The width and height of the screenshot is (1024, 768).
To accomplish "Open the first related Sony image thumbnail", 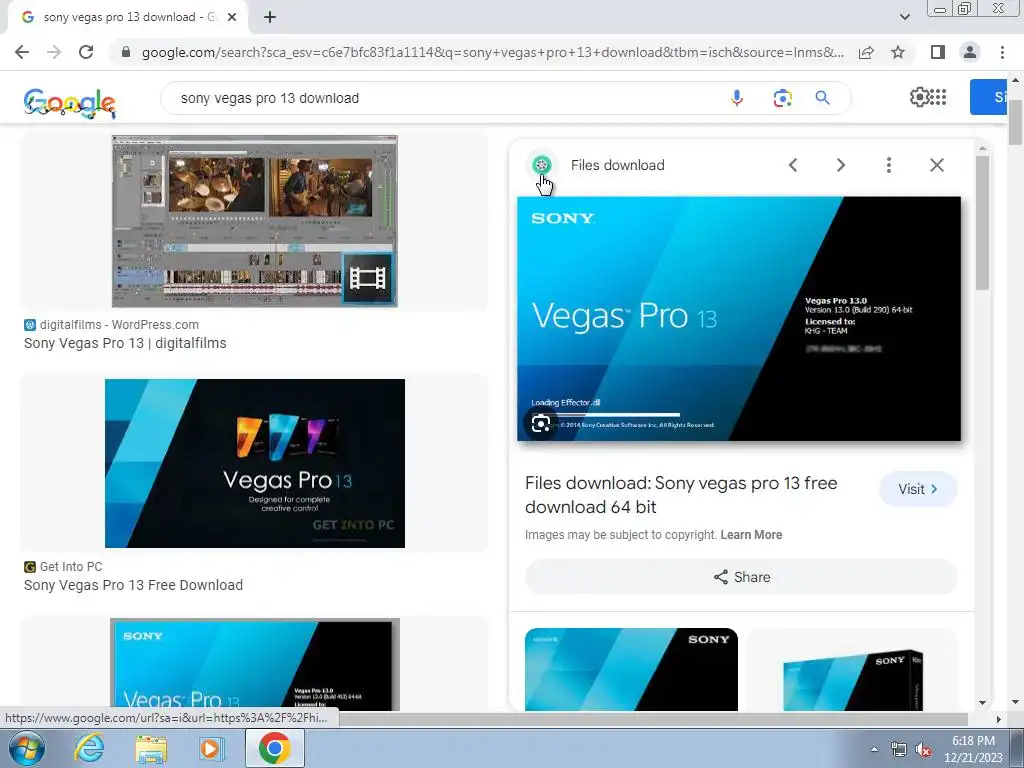I will coord(631,669).
